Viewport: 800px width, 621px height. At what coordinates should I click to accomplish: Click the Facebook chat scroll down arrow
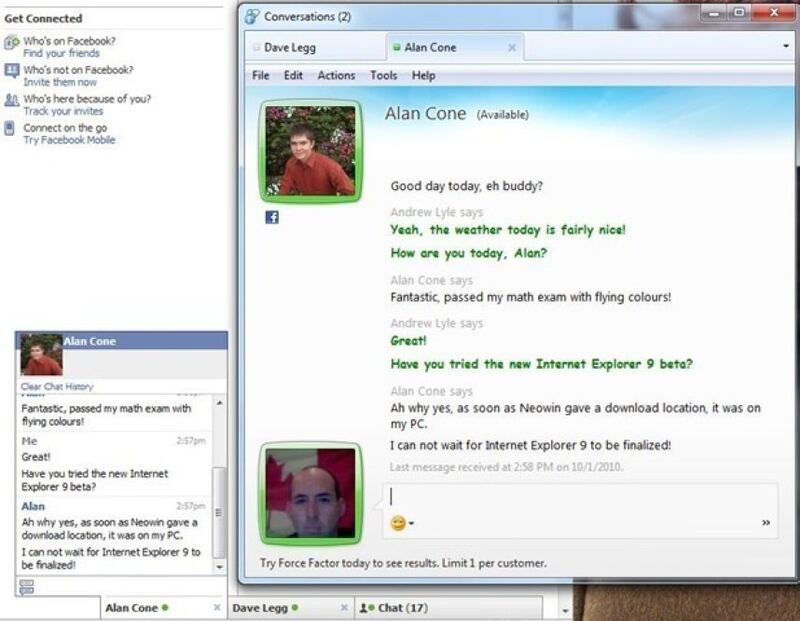[219, 567]
